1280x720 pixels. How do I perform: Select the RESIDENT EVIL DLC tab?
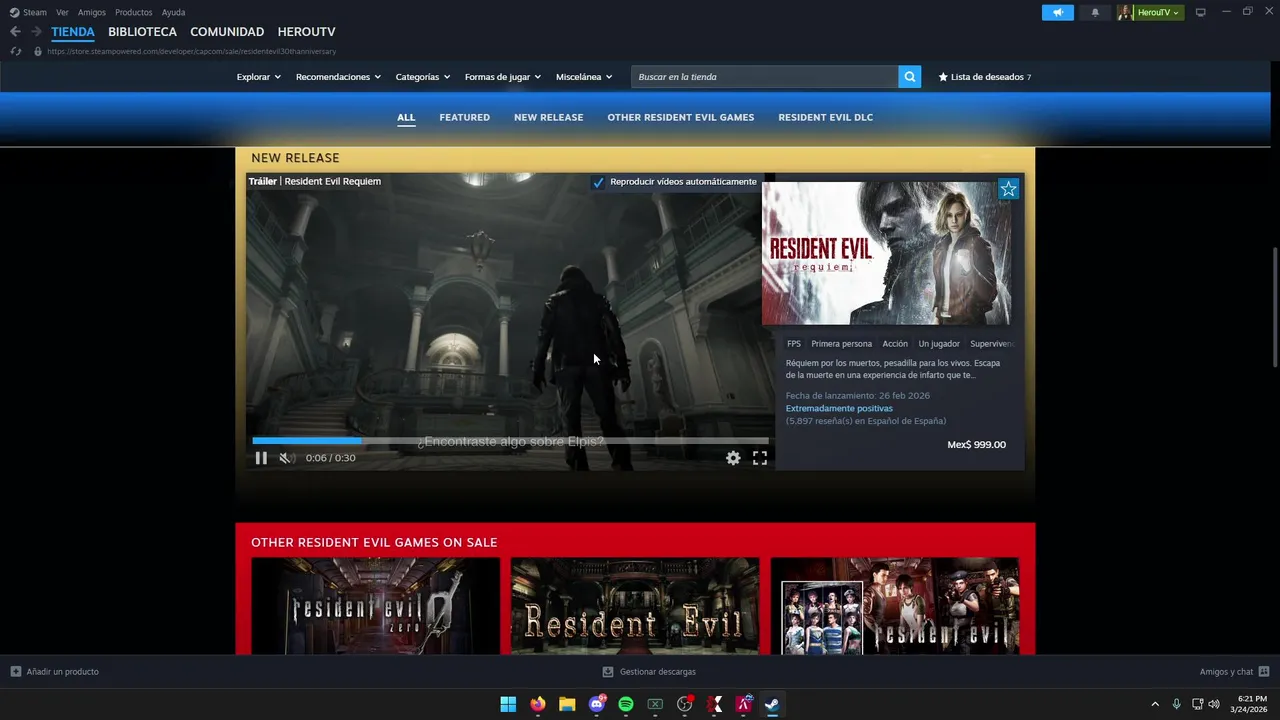(826, 117)
